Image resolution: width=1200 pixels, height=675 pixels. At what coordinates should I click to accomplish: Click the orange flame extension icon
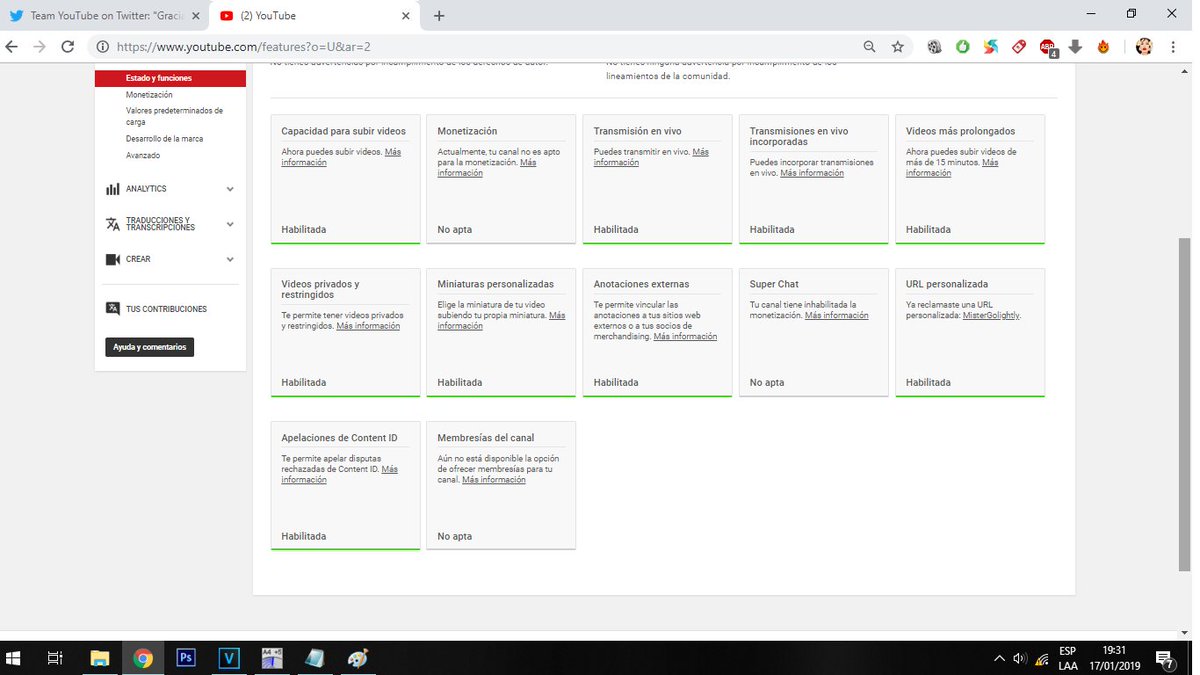[x=1104, y=46]
